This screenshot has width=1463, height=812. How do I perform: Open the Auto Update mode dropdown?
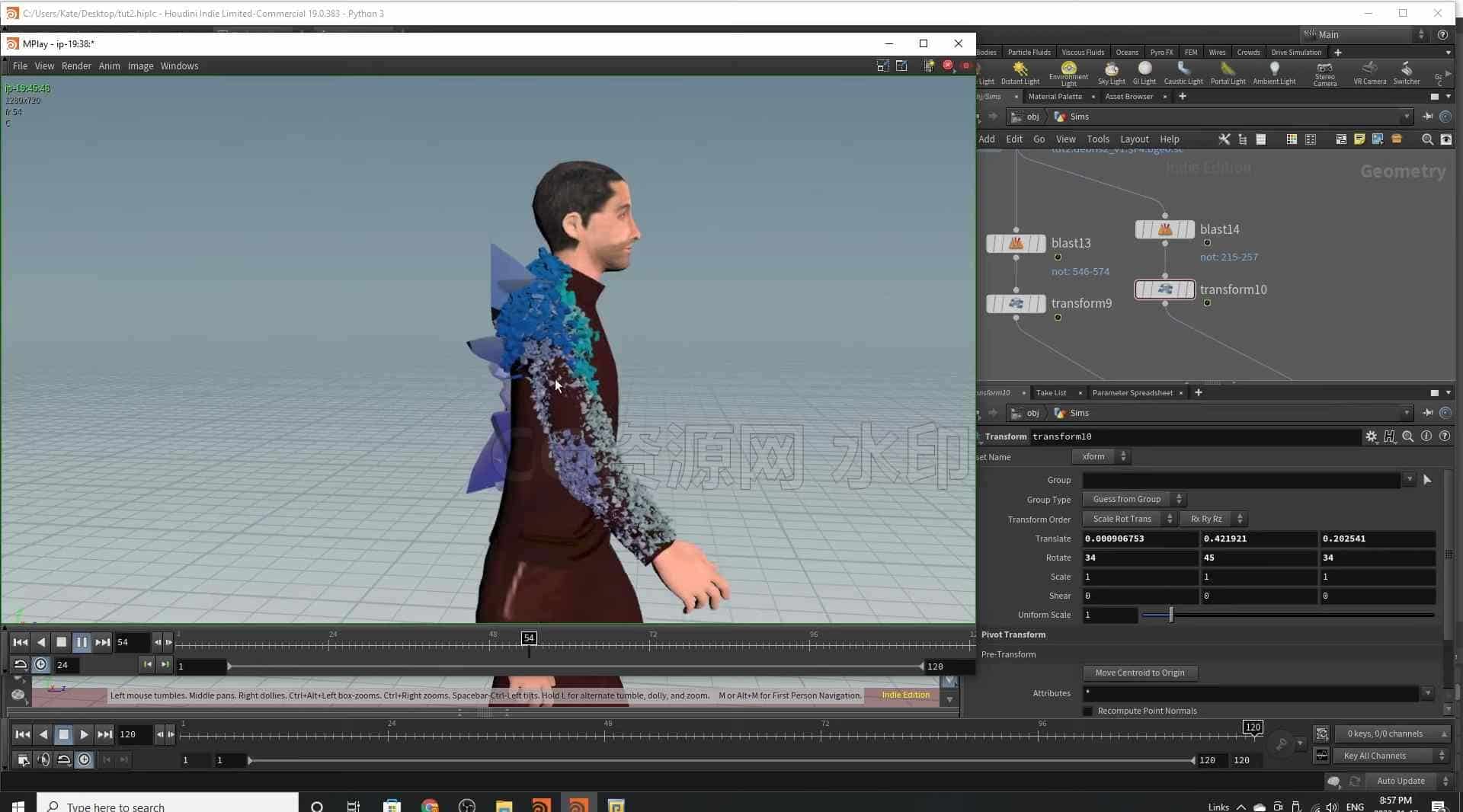tap(1408, 782)
